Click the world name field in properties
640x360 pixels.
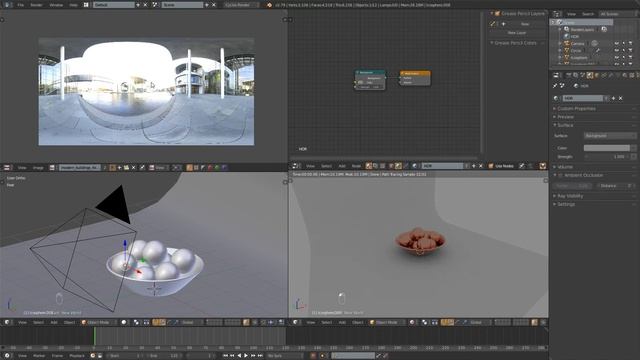click(x=582, y=98)
